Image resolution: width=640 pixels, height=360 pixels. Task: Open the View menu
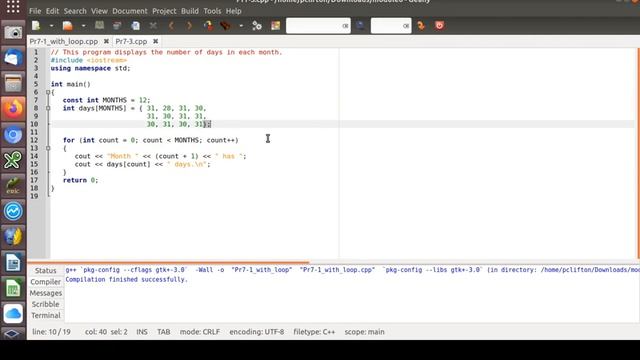pyautogui.click(x=99, y=11)
